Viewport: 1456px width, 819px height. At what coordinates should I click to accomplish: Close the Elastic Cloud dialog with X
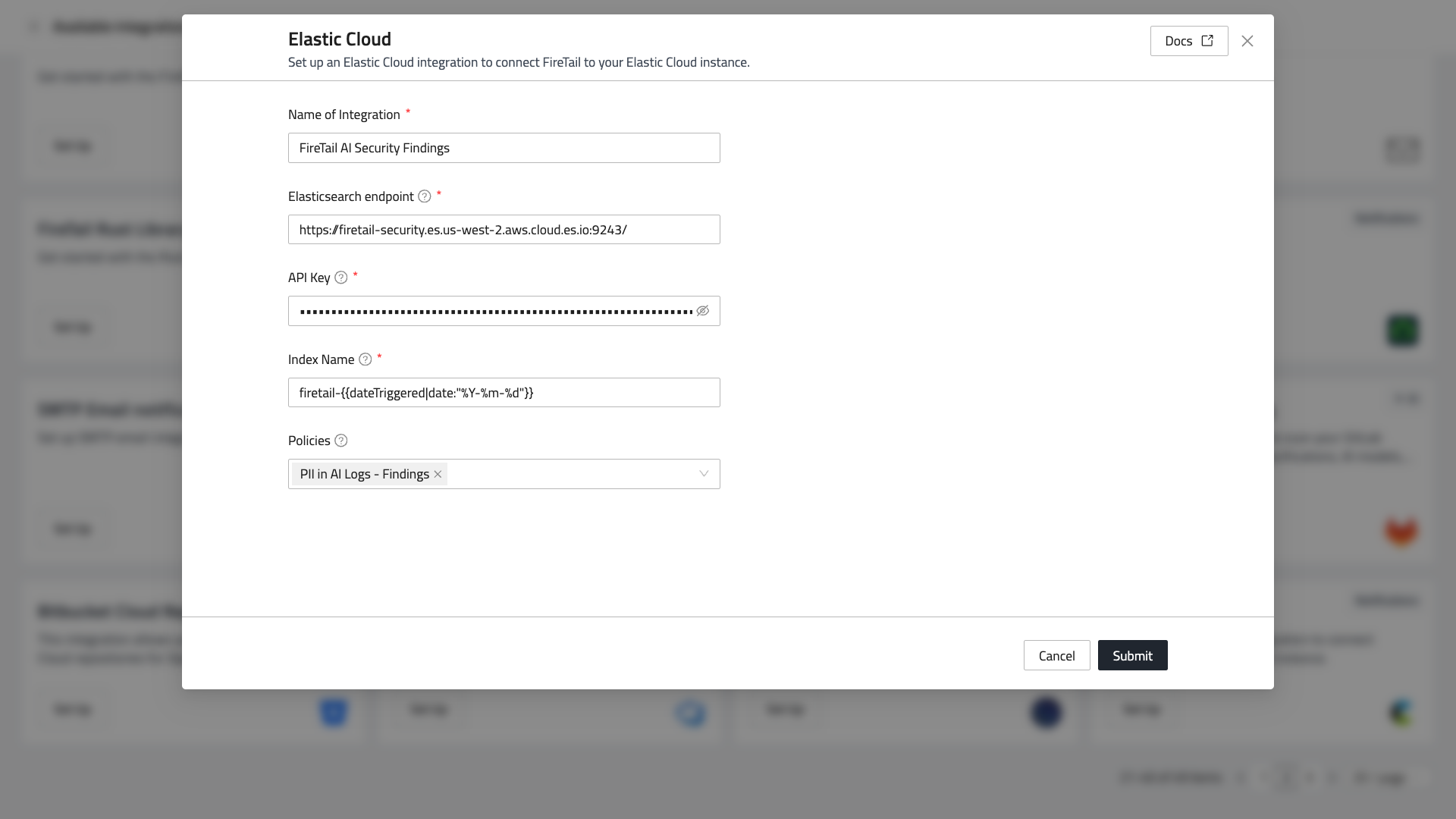(1247, 41)
